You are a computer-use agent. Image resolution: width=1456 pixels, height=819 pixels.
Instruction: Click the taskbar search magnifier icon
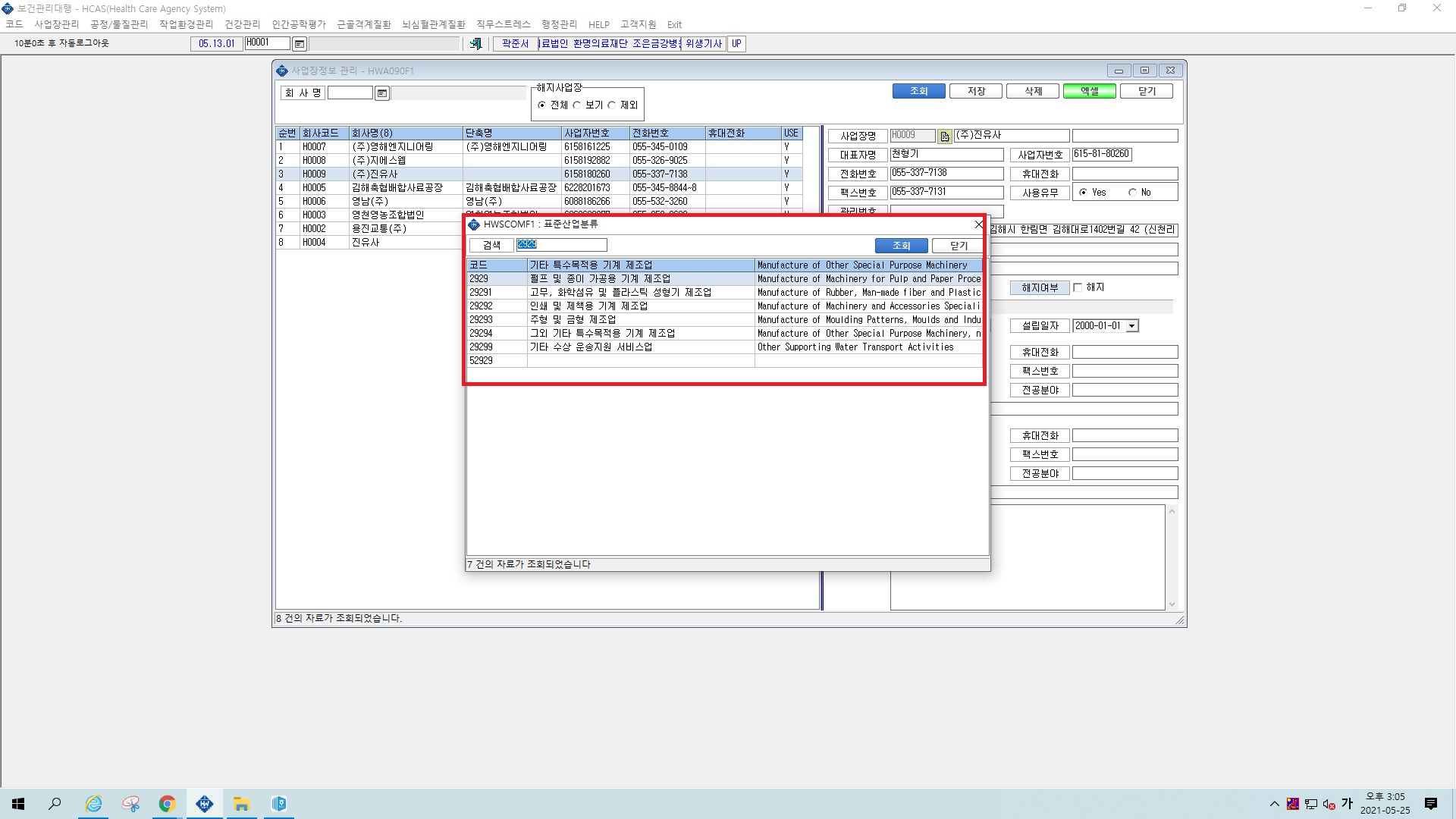click(55, 804)
